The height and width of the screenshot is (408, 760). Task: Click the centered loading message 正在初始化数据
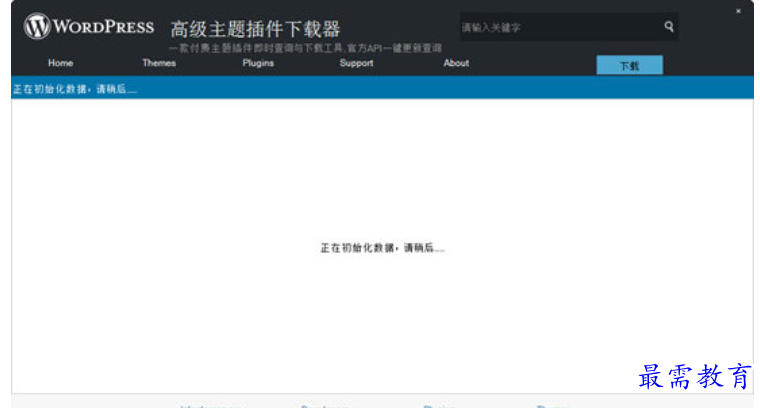pyautogui.click(x=382, y=248)
